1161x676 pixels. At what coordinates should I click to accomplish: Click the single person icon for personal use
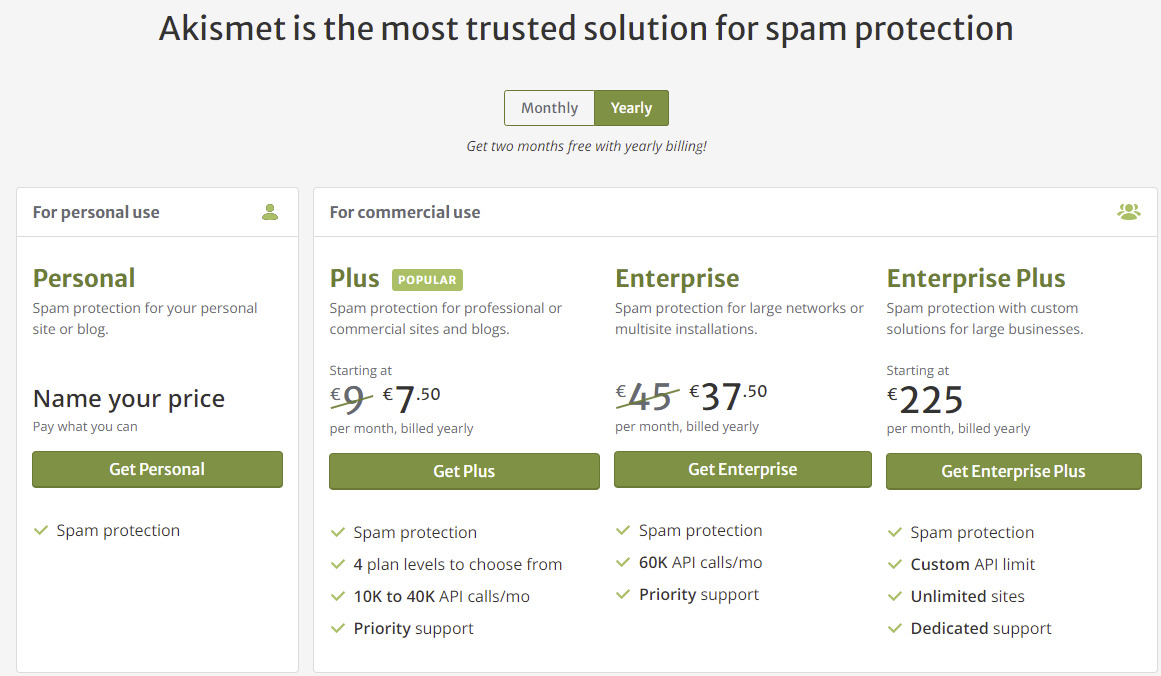(270, 212)
